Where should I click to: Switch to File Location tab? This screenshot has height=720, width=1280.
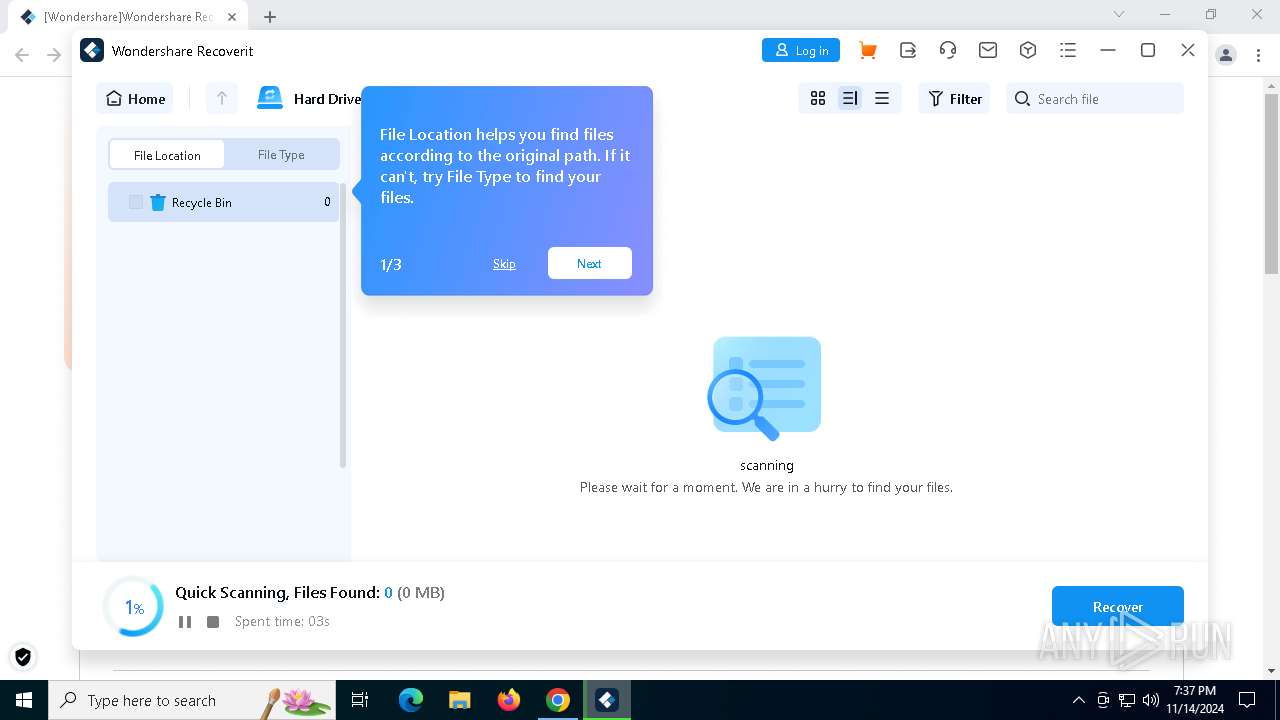[x=167, y=155]
